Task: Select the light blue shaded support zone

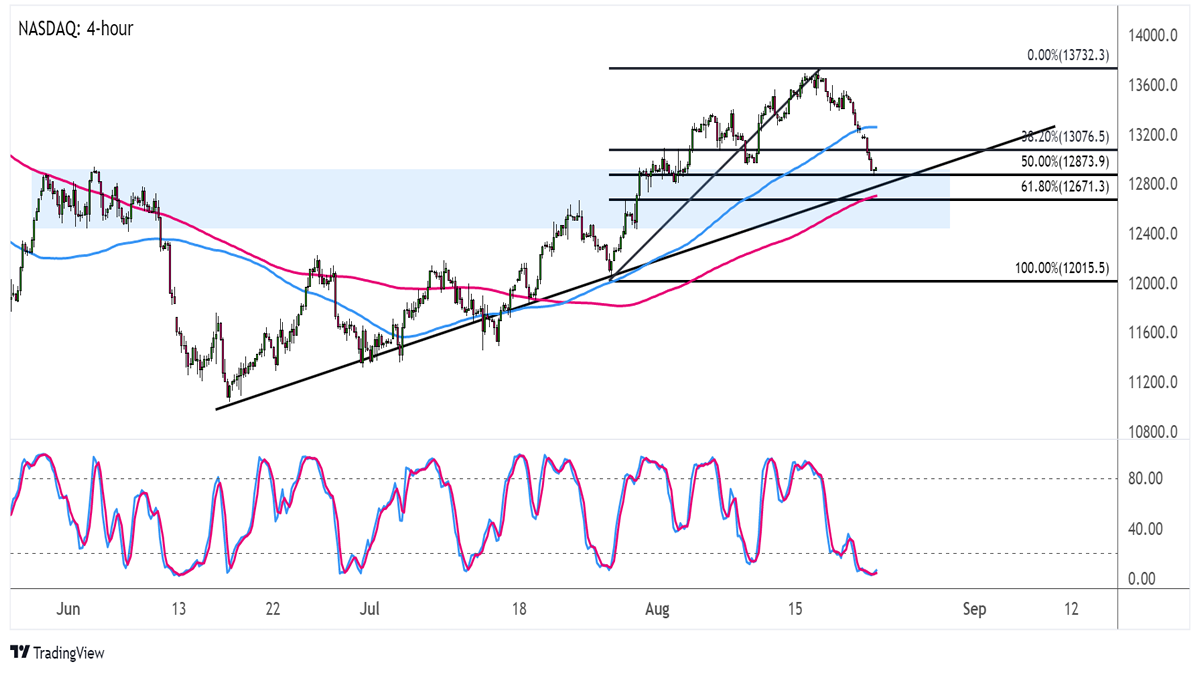Action: 490,198
